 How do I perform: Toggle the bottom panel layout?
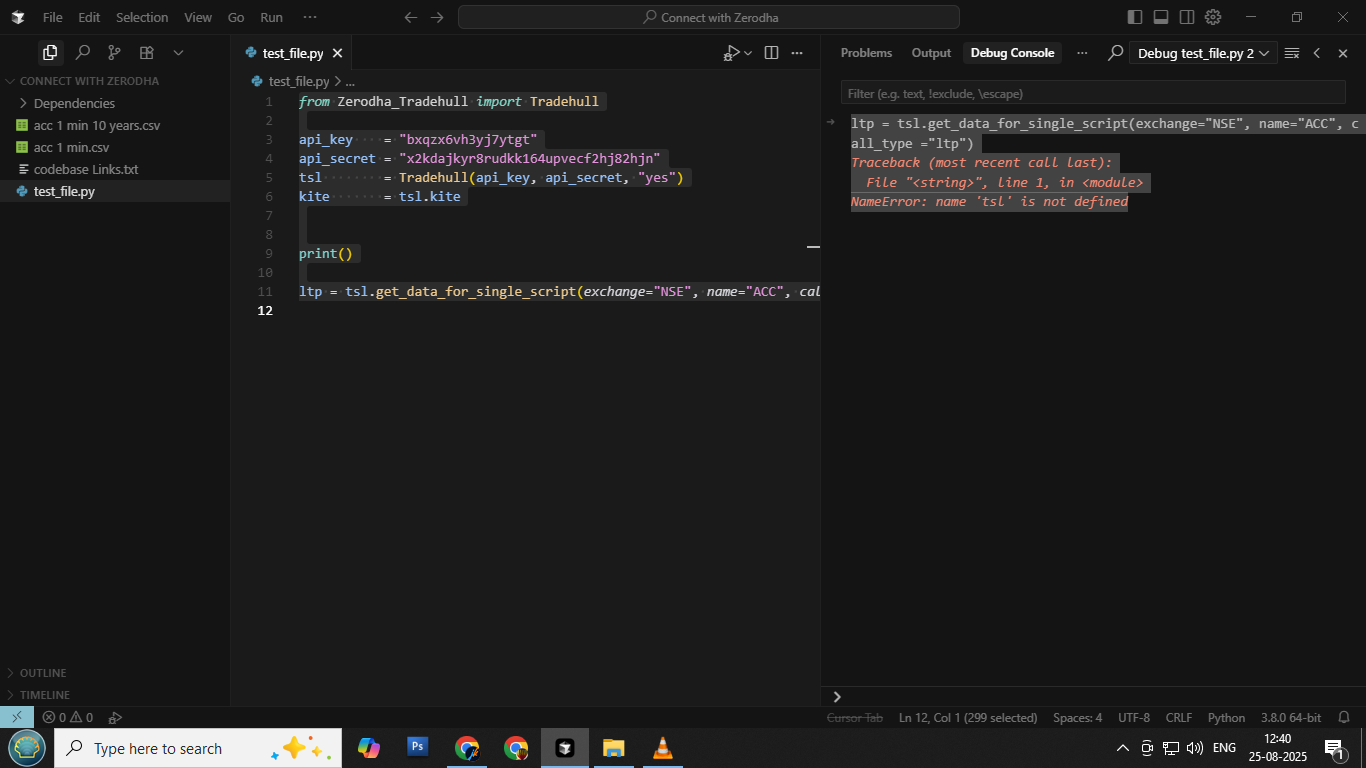[1160, 17]
